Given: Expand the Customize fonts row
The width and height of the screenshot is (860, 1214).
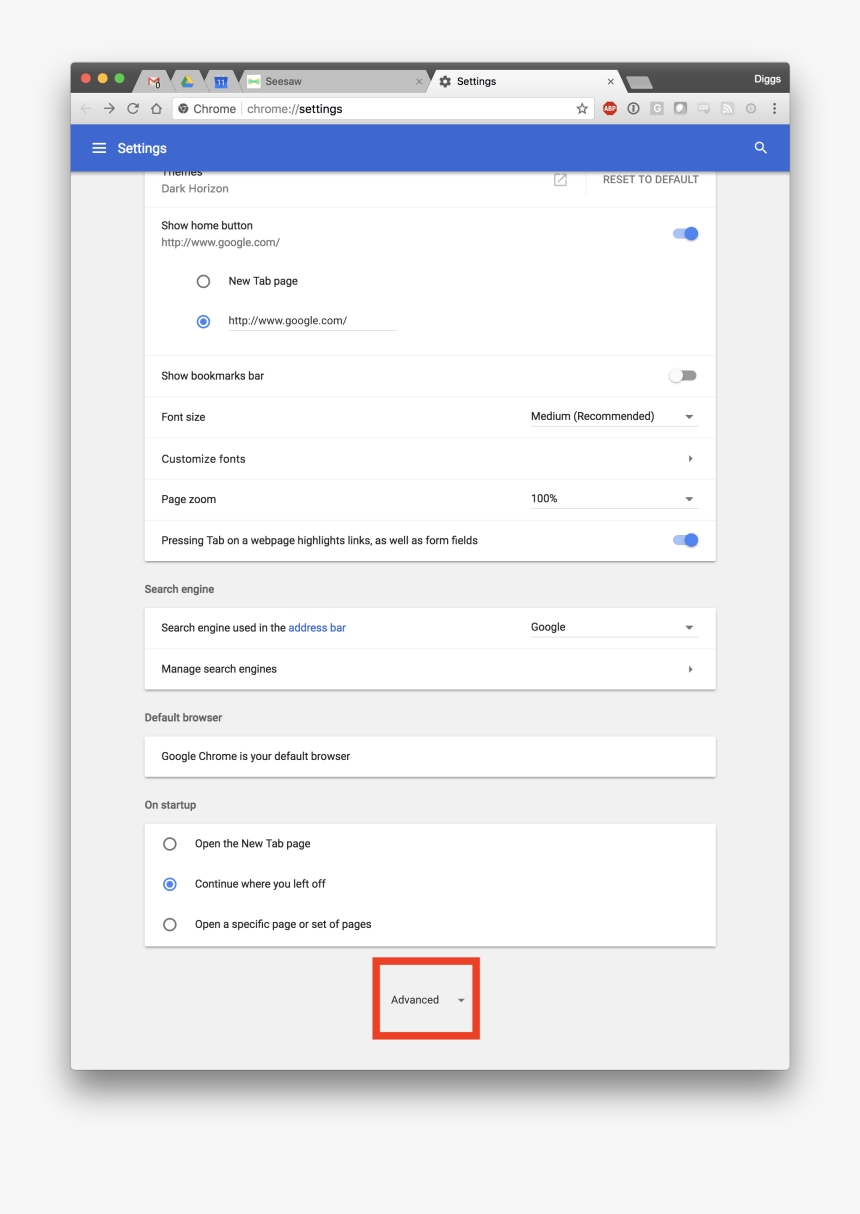Looking at the screenshot, I should pos(430,459).
